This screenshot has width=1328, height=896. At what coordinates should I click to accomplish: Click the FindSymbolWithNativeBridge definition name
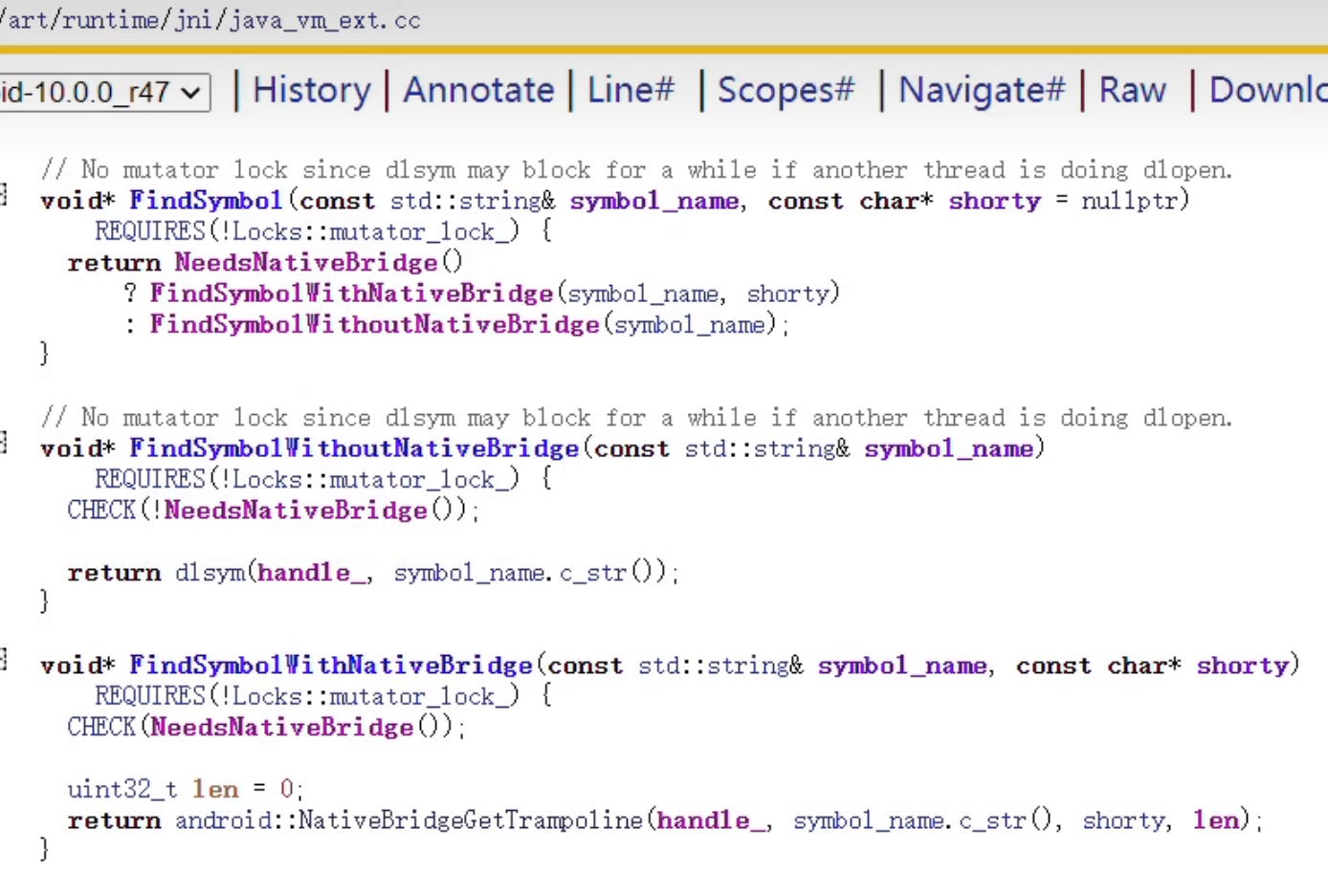click(x=330, y=666)
